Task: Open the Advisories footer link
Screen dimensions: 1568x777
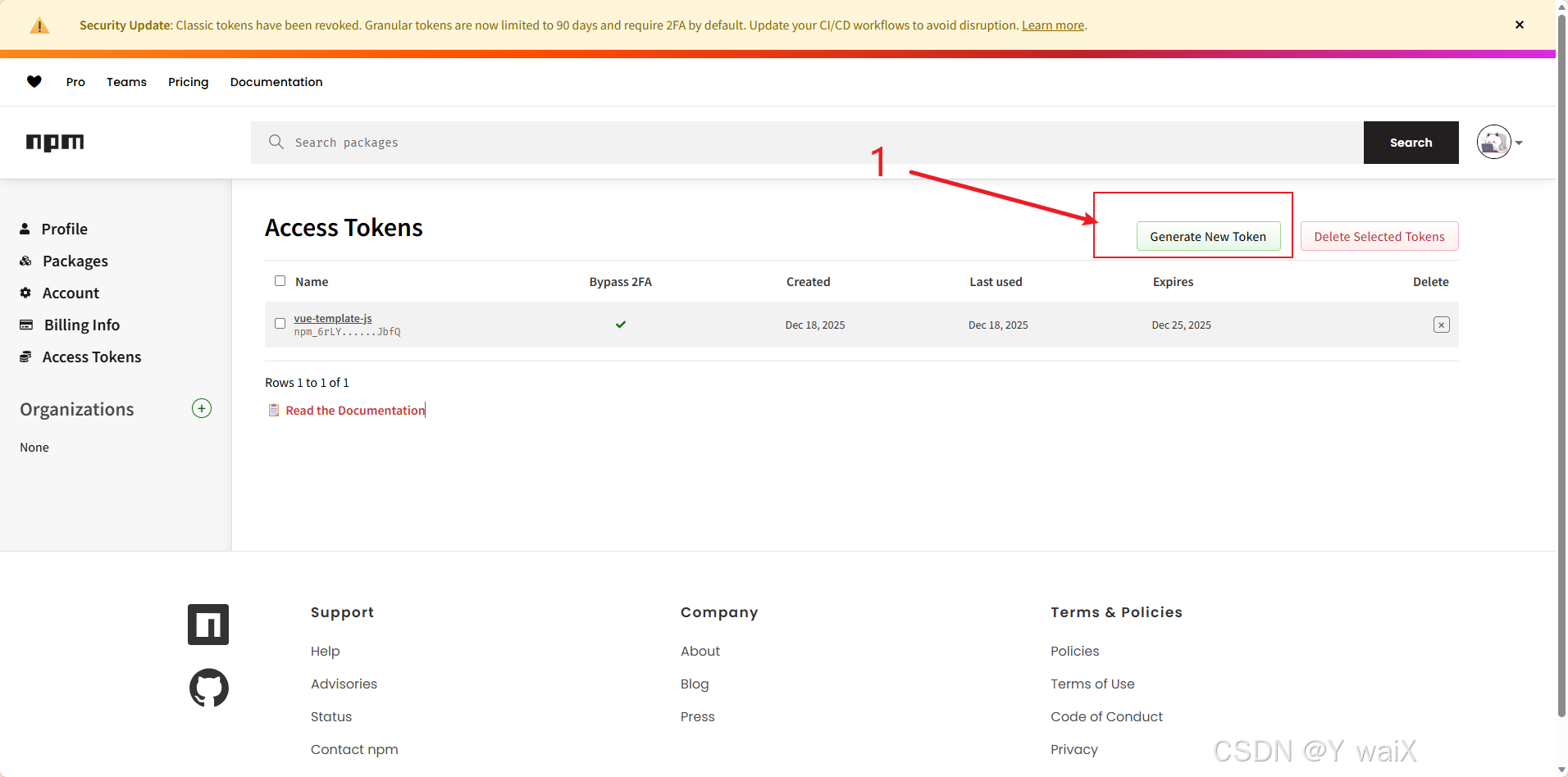Action: click(344, 684)
